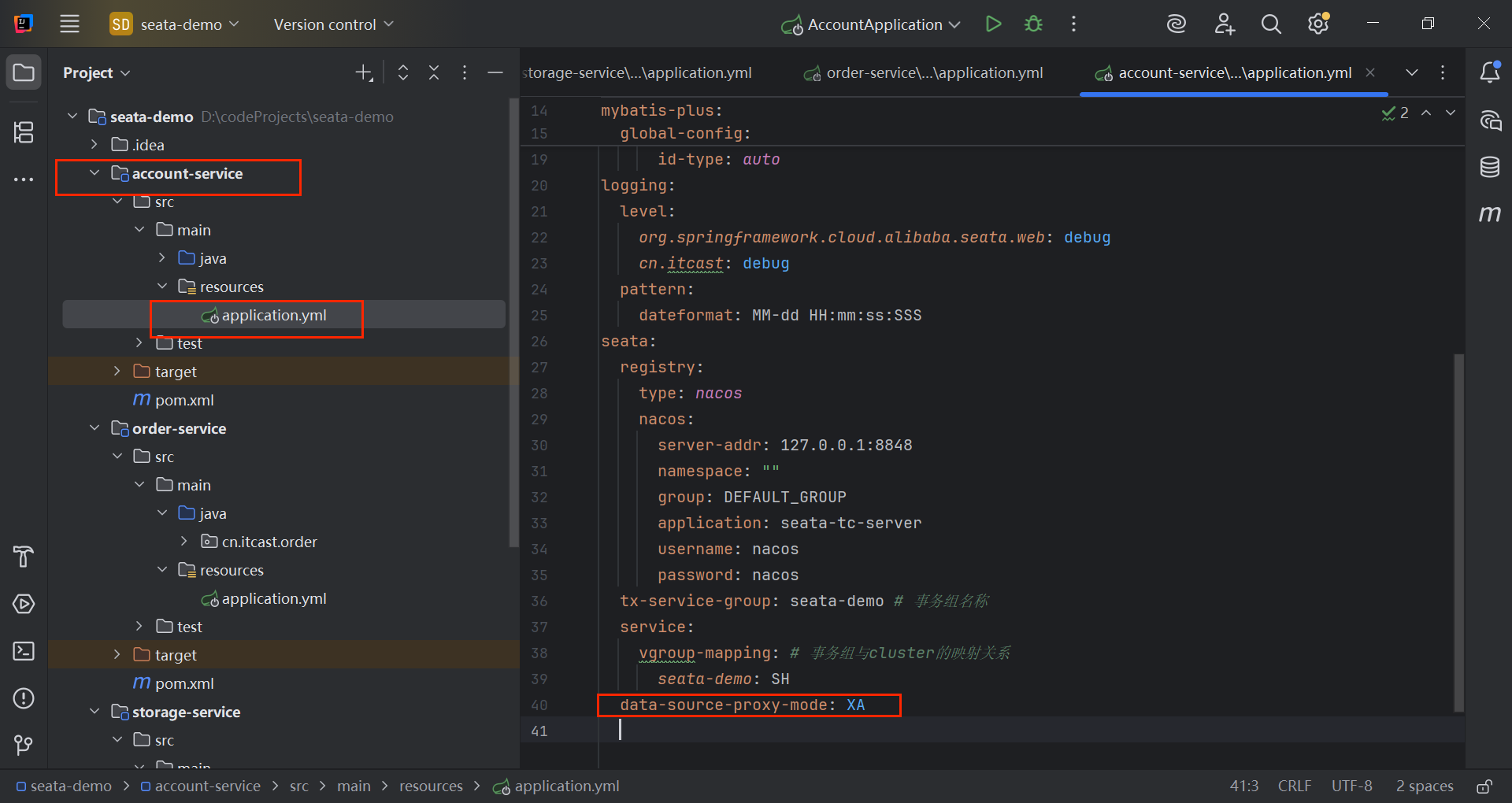The height and width of the screenshot is (803, 1512).
Task: Open the Services tool window
Action: coord(24,604)
